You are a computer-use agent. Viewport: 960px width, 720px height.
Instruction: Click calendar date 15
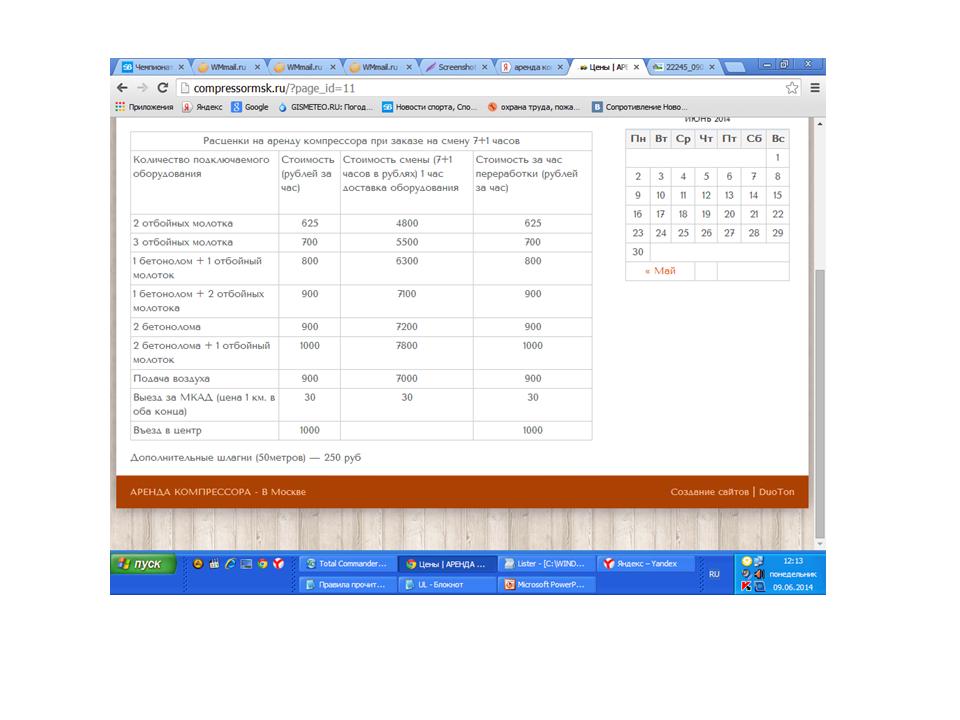click(777, 195)
